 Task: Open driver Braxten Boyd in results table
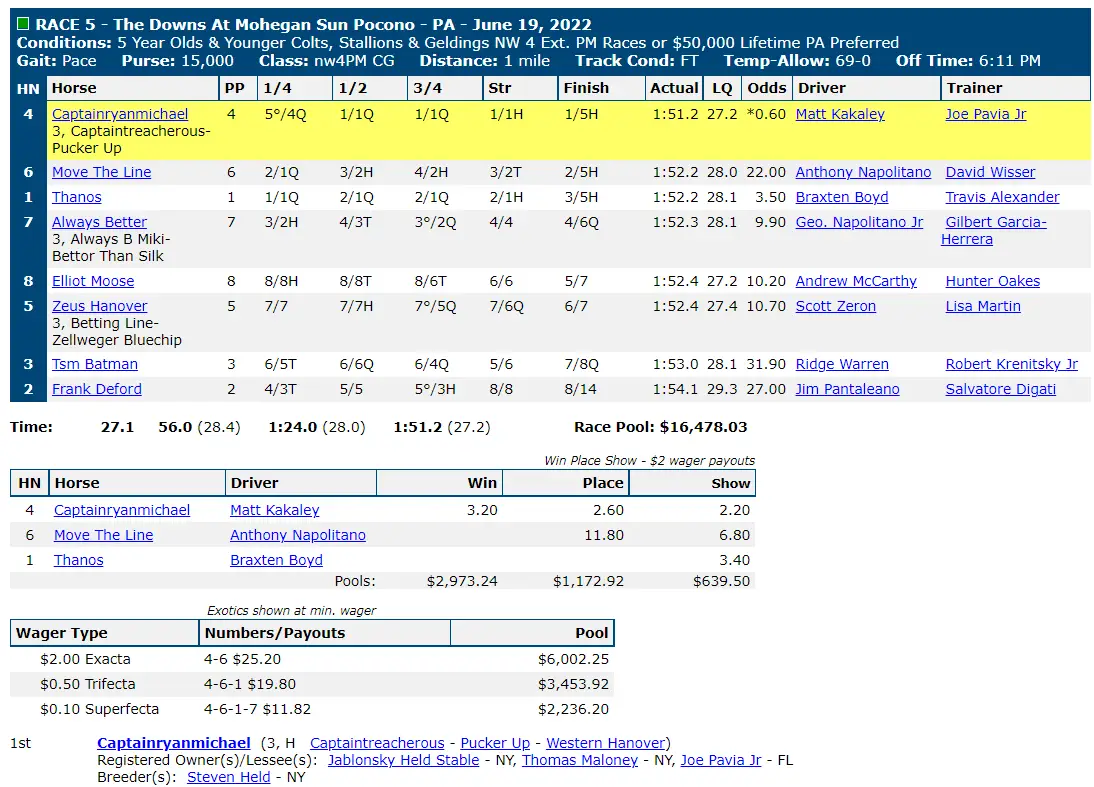click(842, 197)
